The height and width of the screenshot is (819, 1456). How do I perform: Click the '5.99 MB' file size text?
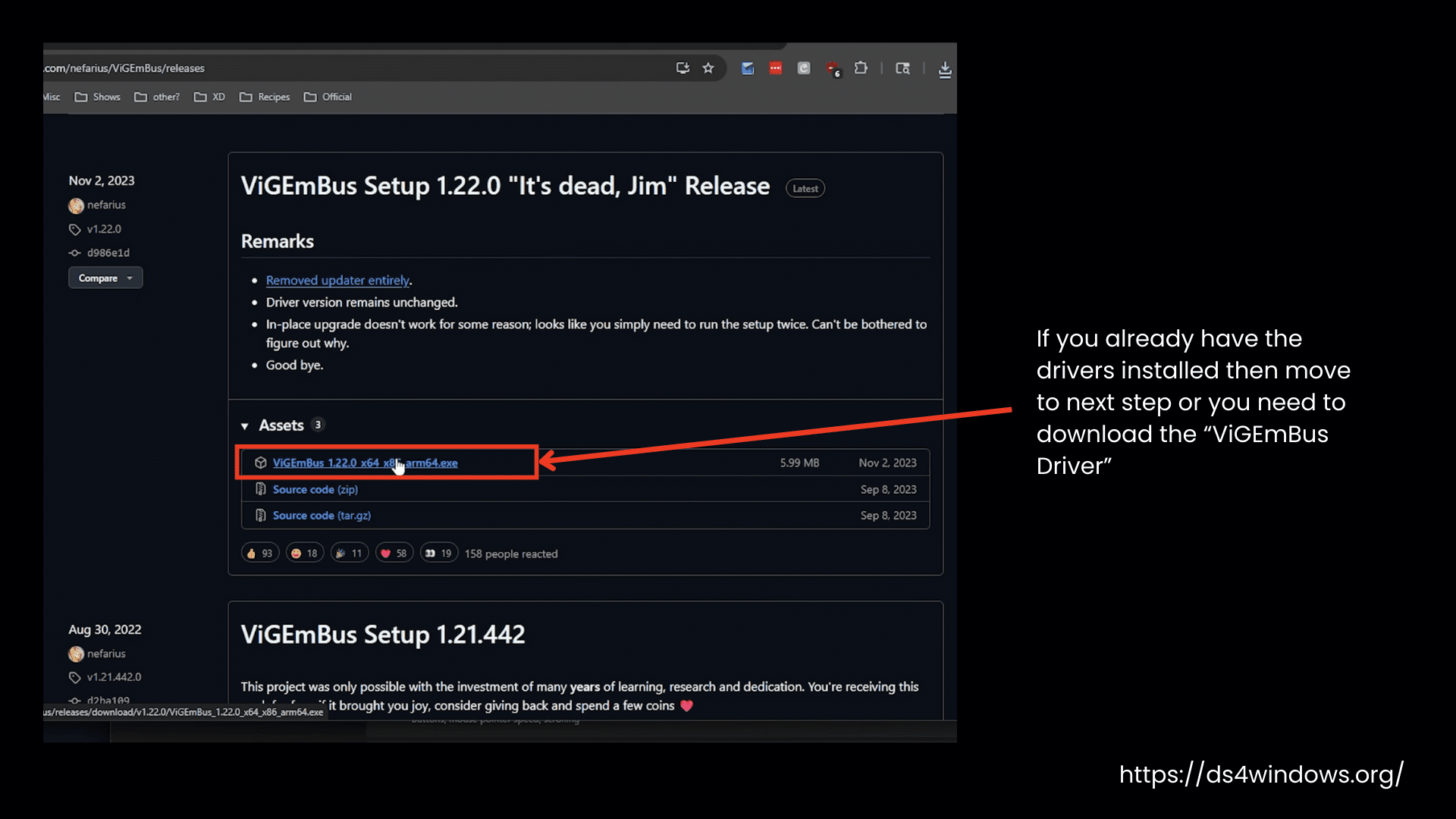(x=799, y=463)
